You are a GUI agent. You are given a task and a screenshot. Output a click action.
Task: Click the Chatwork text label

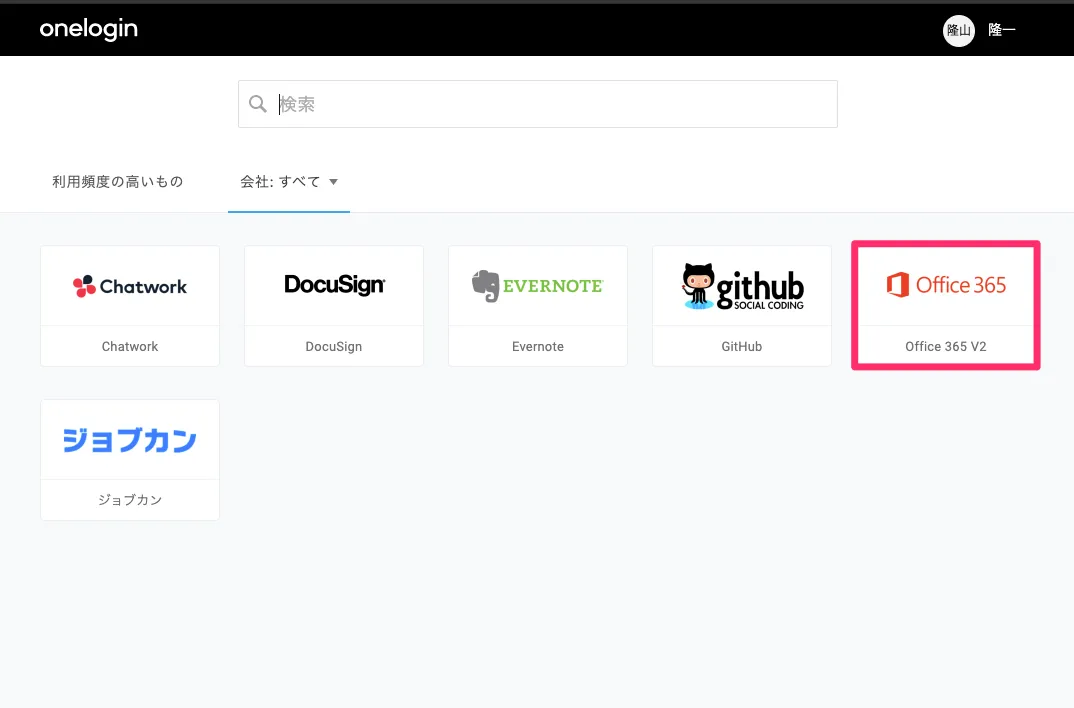pos(130,346)
